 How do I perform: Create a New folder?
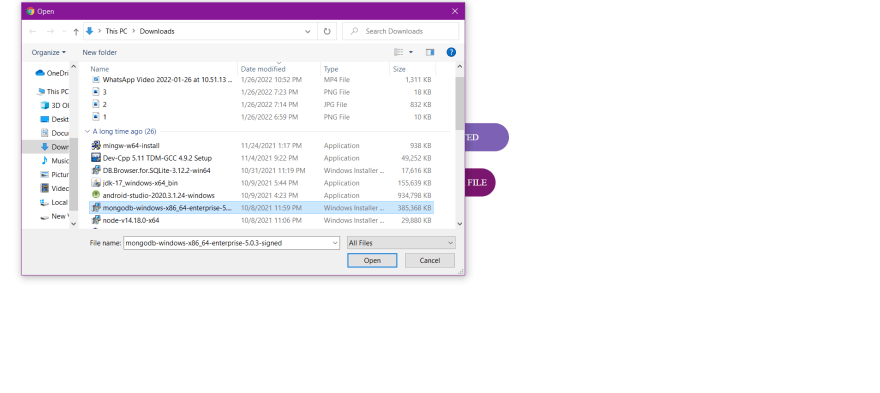[x=99, y=52]
